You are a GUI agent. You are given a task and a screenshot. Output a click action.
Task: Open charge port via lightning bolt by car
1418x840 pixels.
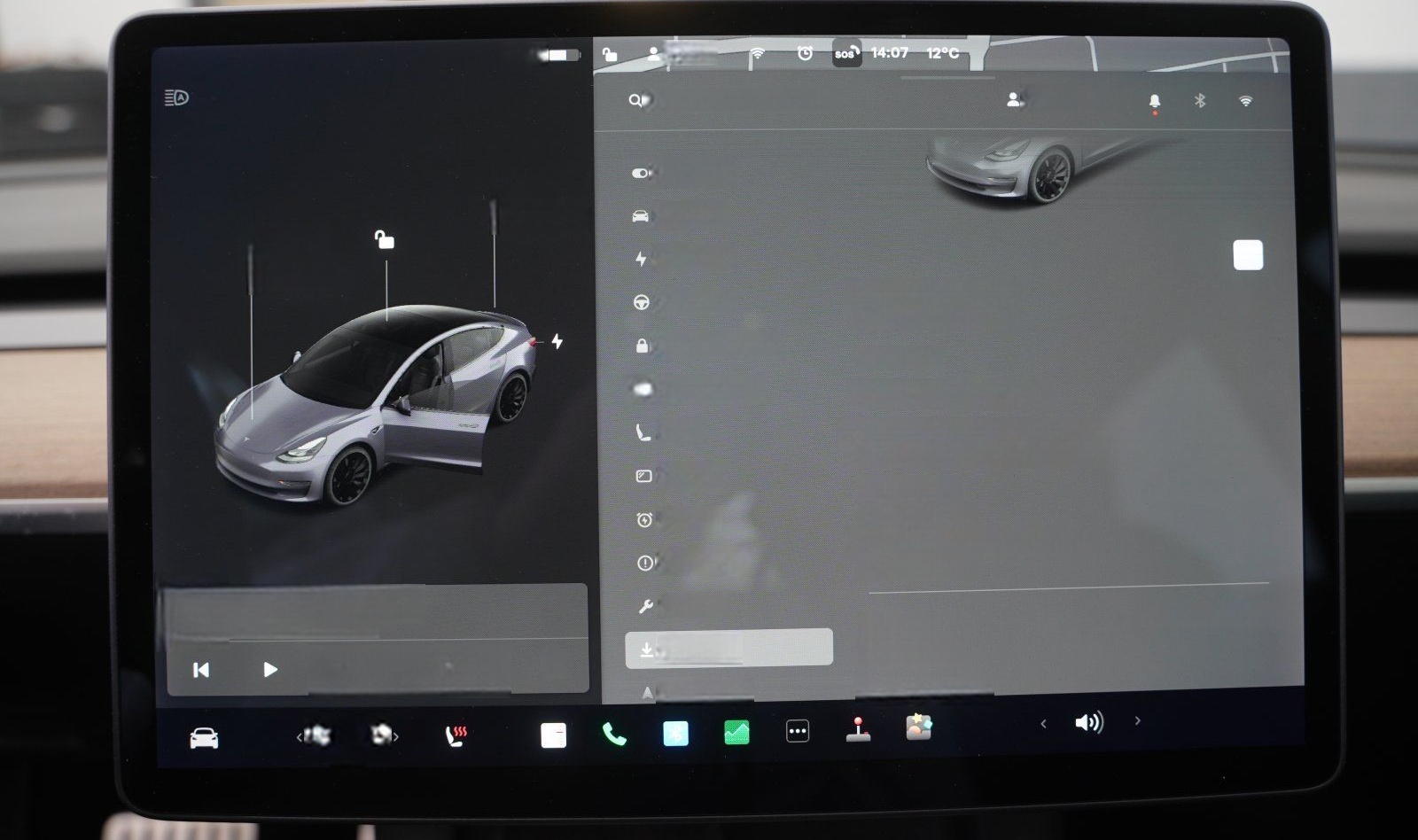coord(557,341)
